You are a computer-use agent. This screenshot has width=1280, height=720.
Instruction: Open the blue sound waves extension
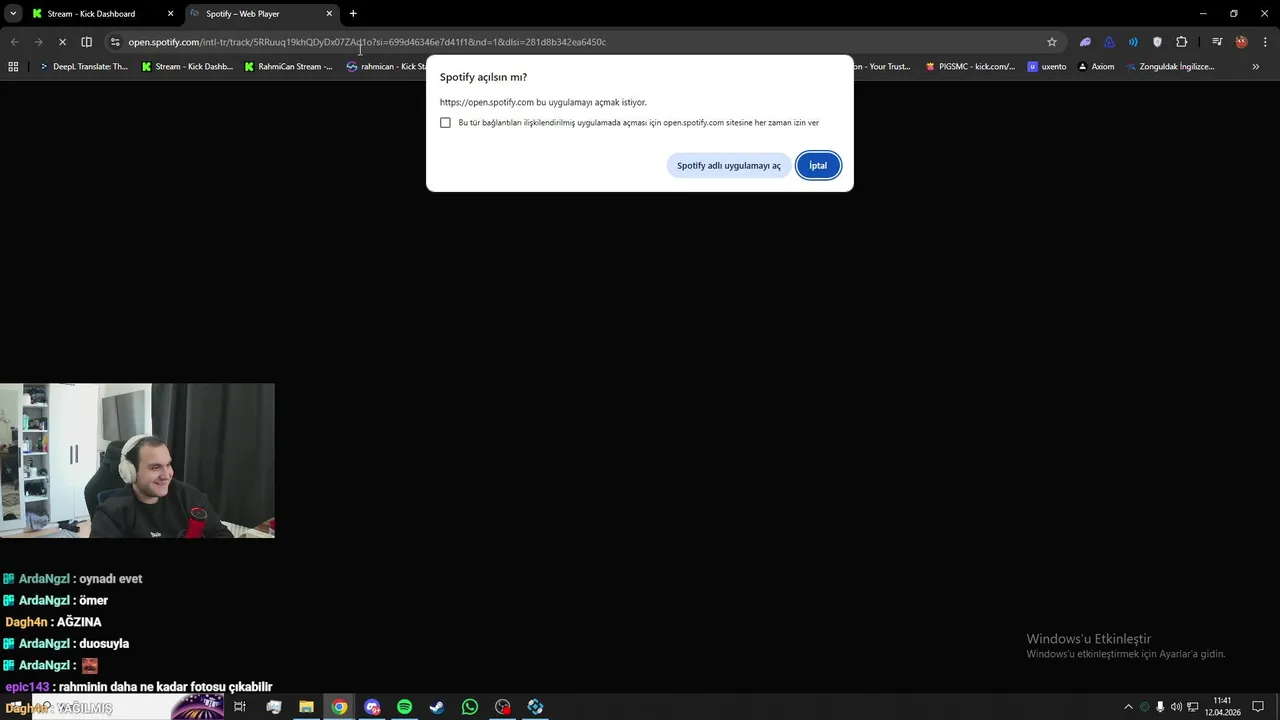(1133, 42)
